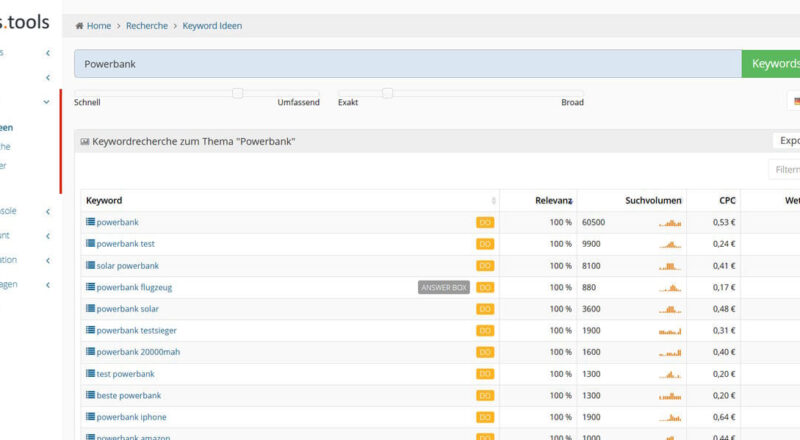Screen dimensions: 800x440
Task: Click the DO badge in the 'powerbank flugzeug' row
Action: [485, 287]
